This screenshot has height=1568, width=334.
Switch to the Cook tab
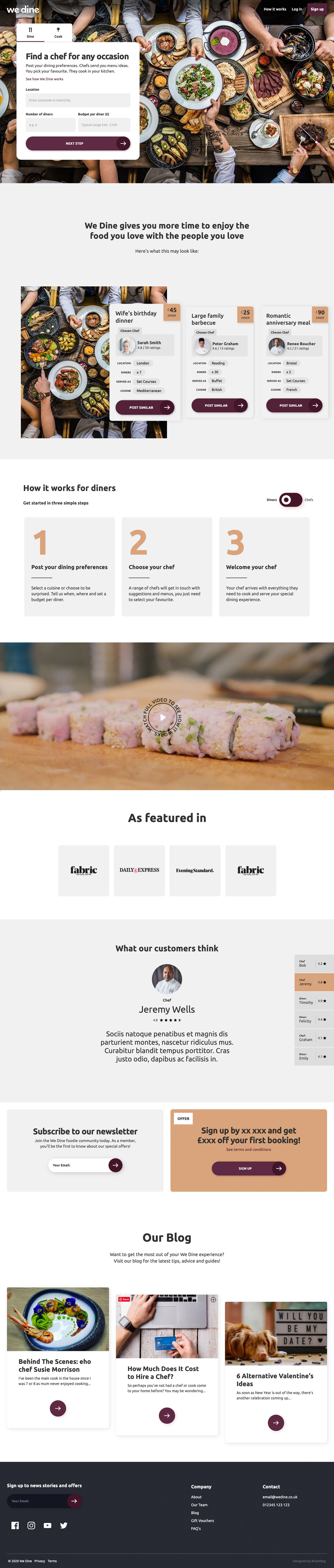click(58, 32)
